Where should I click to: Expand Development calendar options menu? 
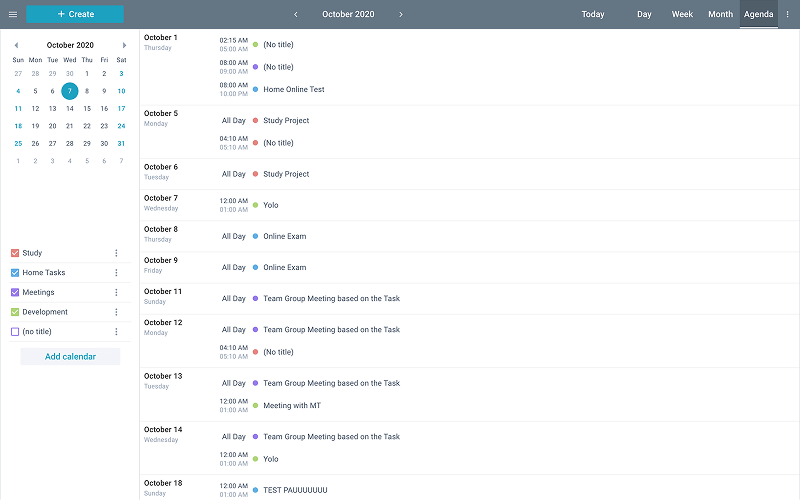pos(116,312)
